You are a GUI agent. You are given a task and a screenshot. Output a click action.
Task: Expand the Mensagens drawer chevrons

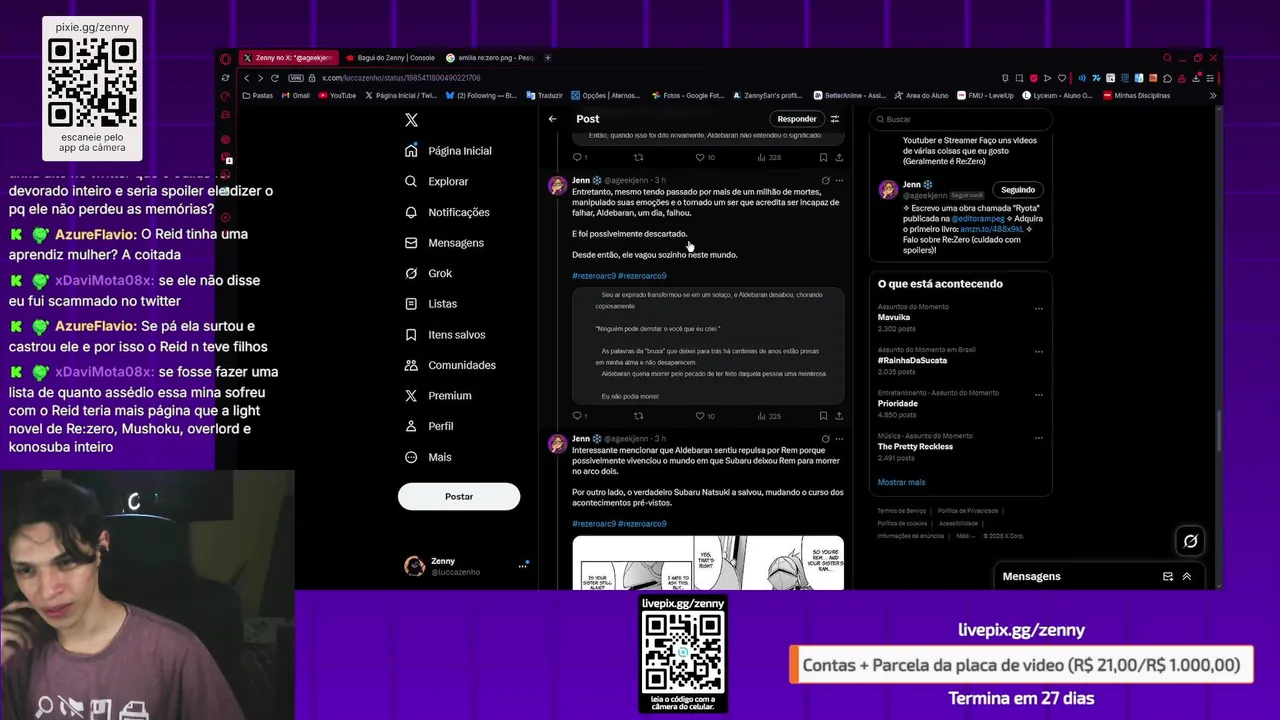tap(1187, 577)
